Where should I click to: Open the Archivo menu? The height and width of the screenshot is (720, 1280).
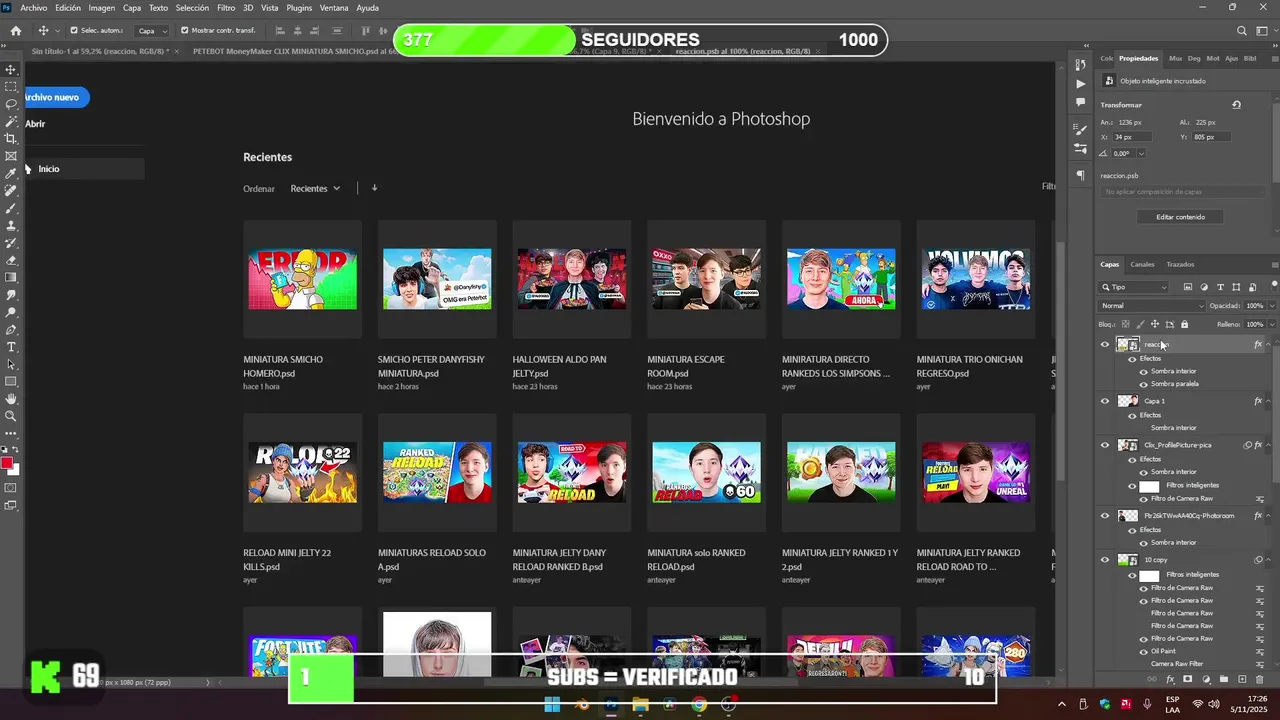(33, 8)
